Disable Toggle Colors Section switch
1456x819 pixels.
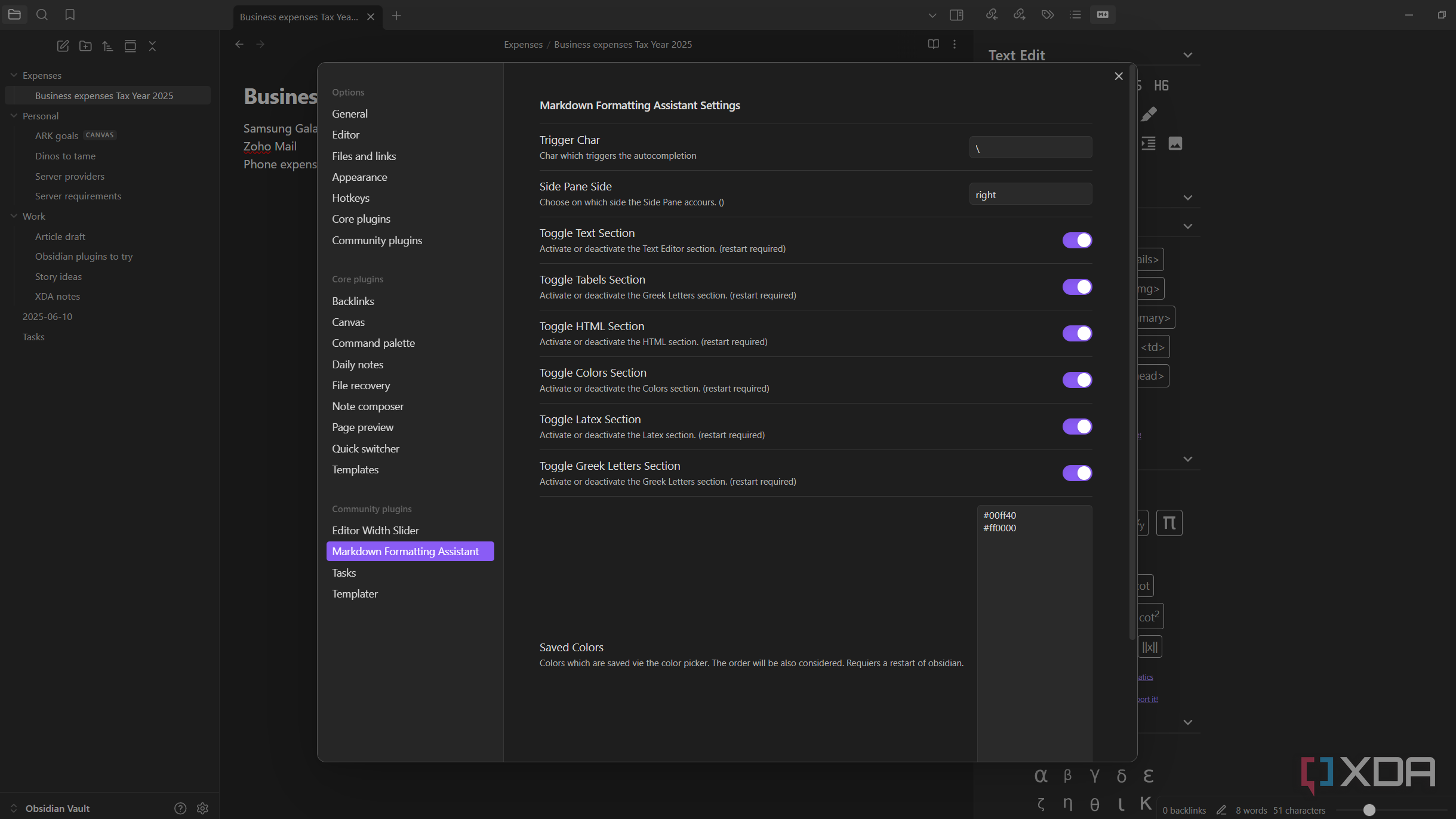pyautogui.click(x=1077, y=380)
